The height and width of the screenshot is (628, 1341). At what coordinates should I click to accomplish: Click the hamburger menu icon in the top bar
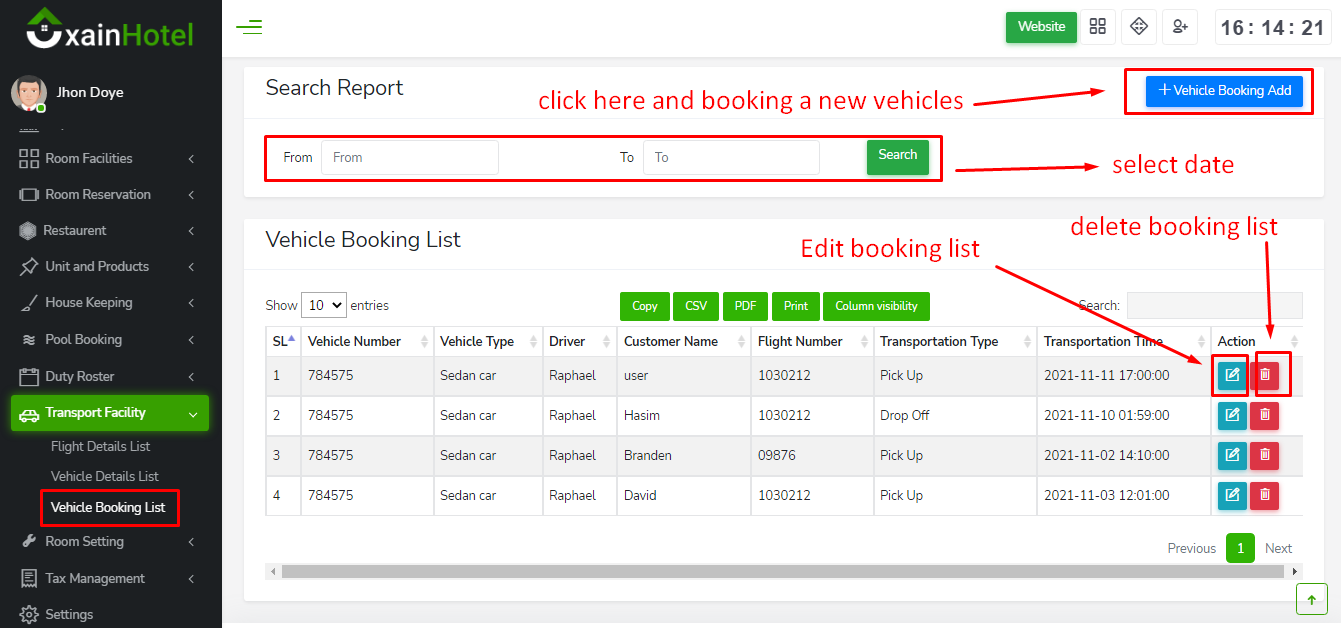(x=249, y=27)
